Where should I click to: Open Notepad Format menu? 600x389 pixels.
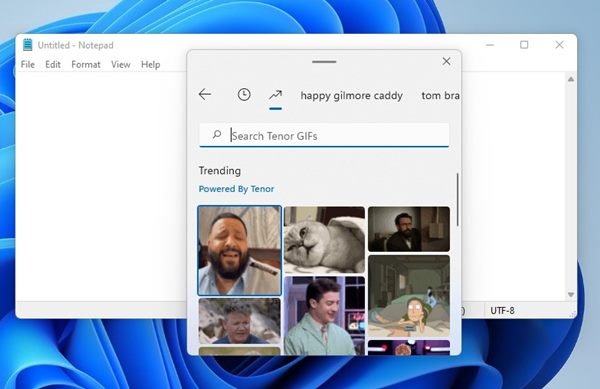(86, 65)
